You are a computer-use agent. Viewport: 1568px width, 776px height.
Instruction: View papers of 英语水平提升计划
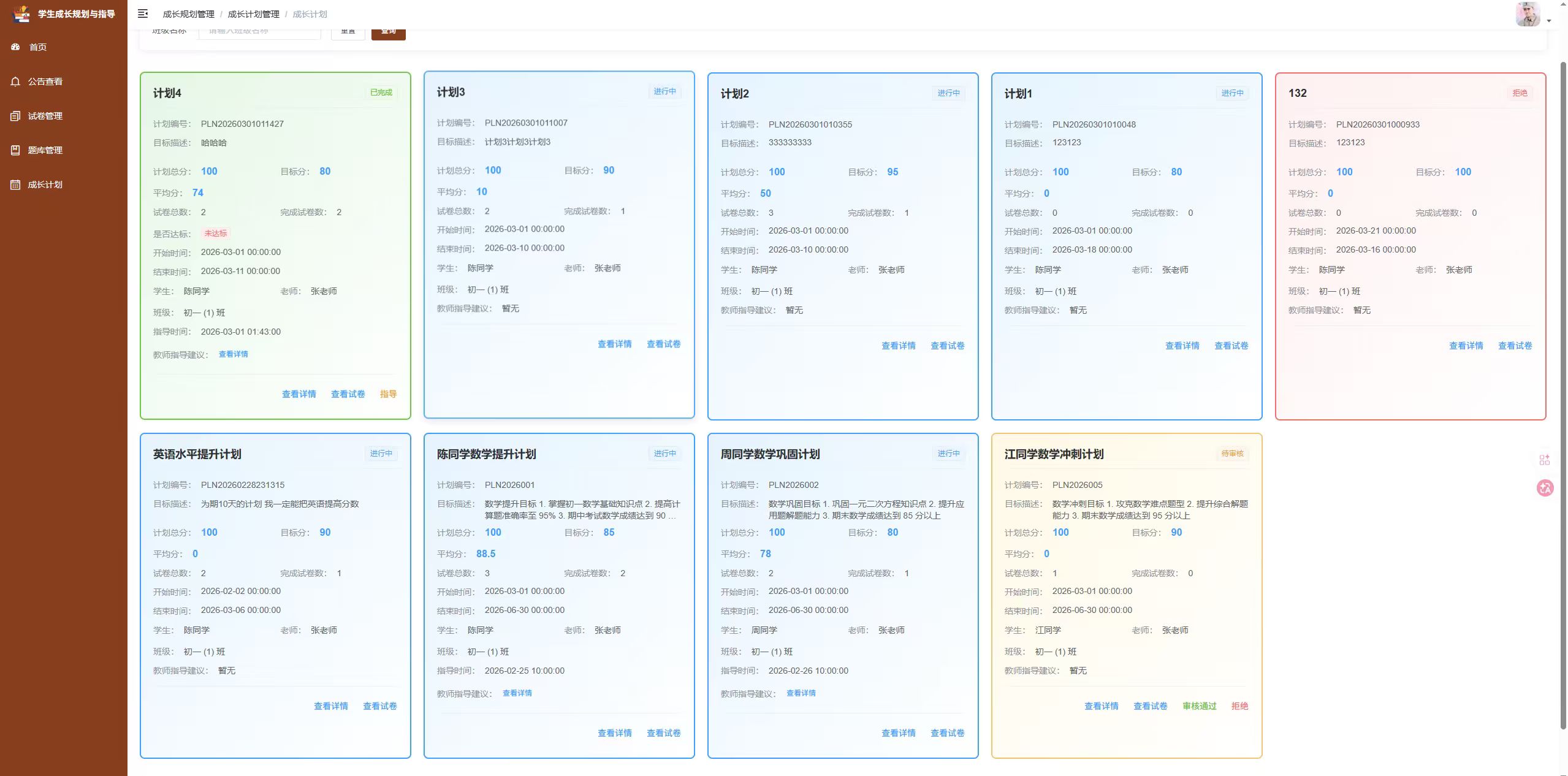click(380, 706)
